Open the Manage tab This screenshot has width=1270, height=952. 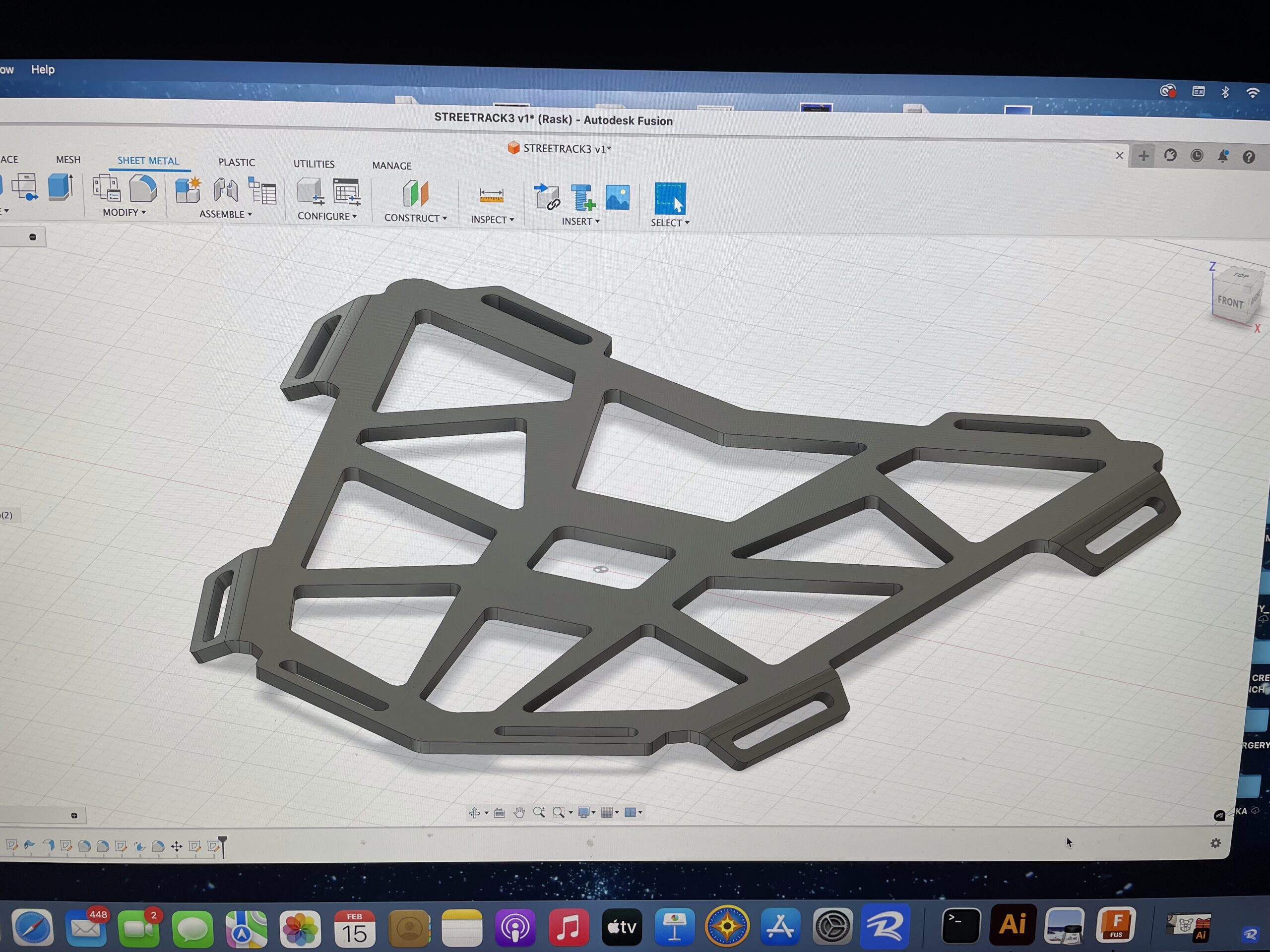point(391,166)
